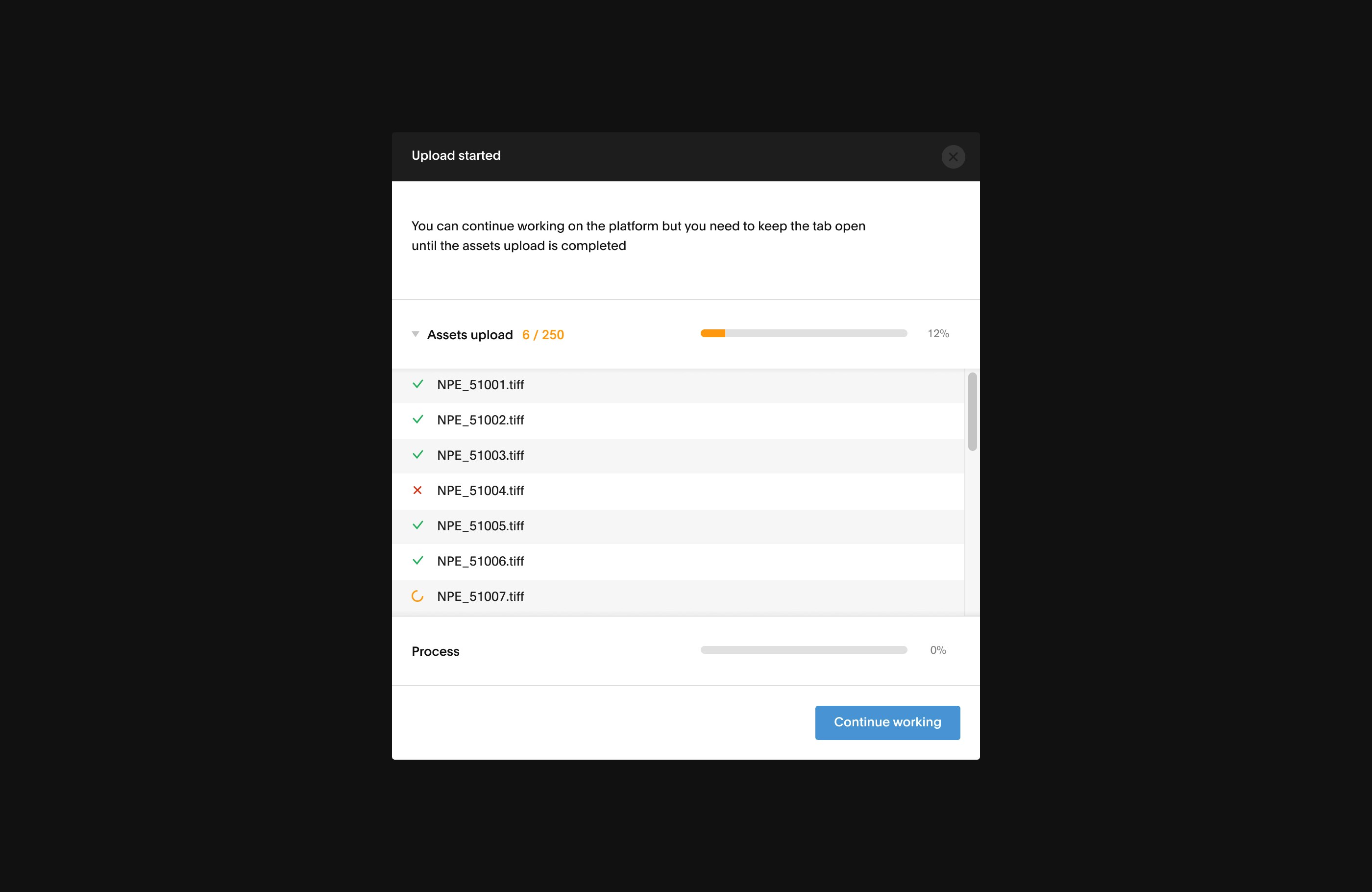Close the Upload started dialog
The height and width of the screenshot is (892, 1372).
click(x=953, y=157)
